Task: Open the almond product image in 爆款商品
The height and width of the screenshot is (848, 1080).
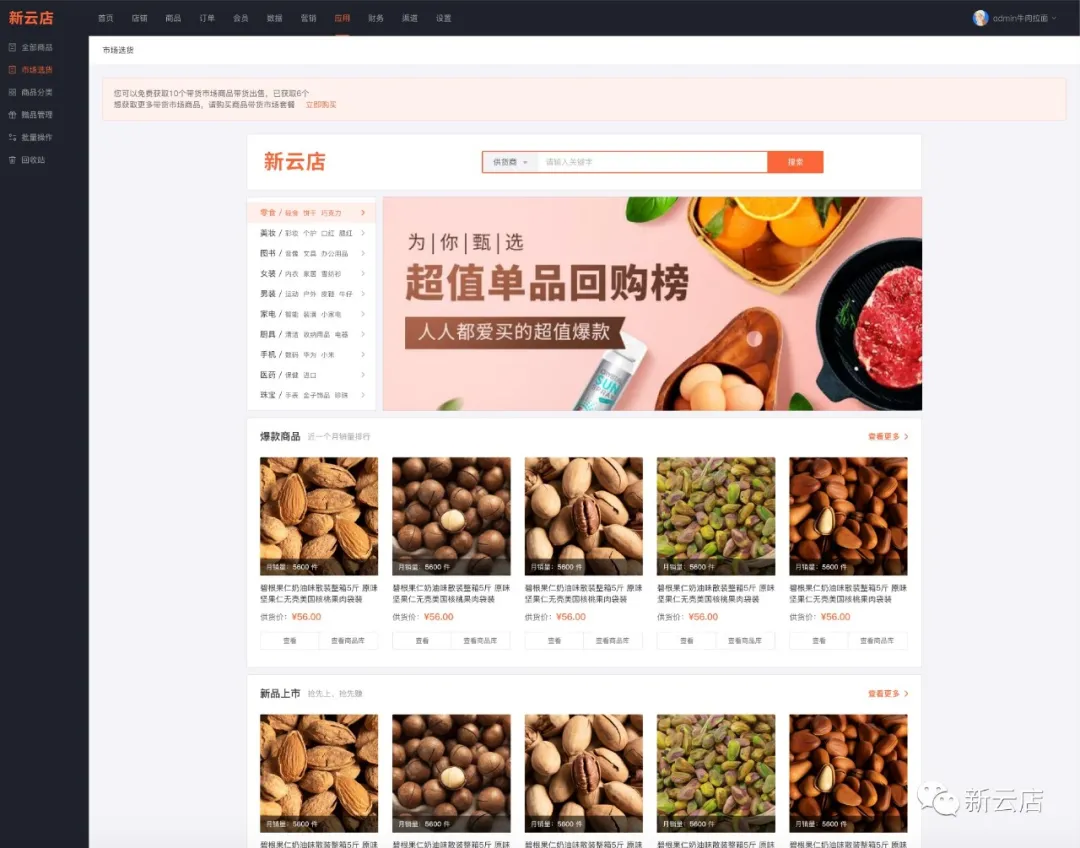Action: [x=319, y=516]
